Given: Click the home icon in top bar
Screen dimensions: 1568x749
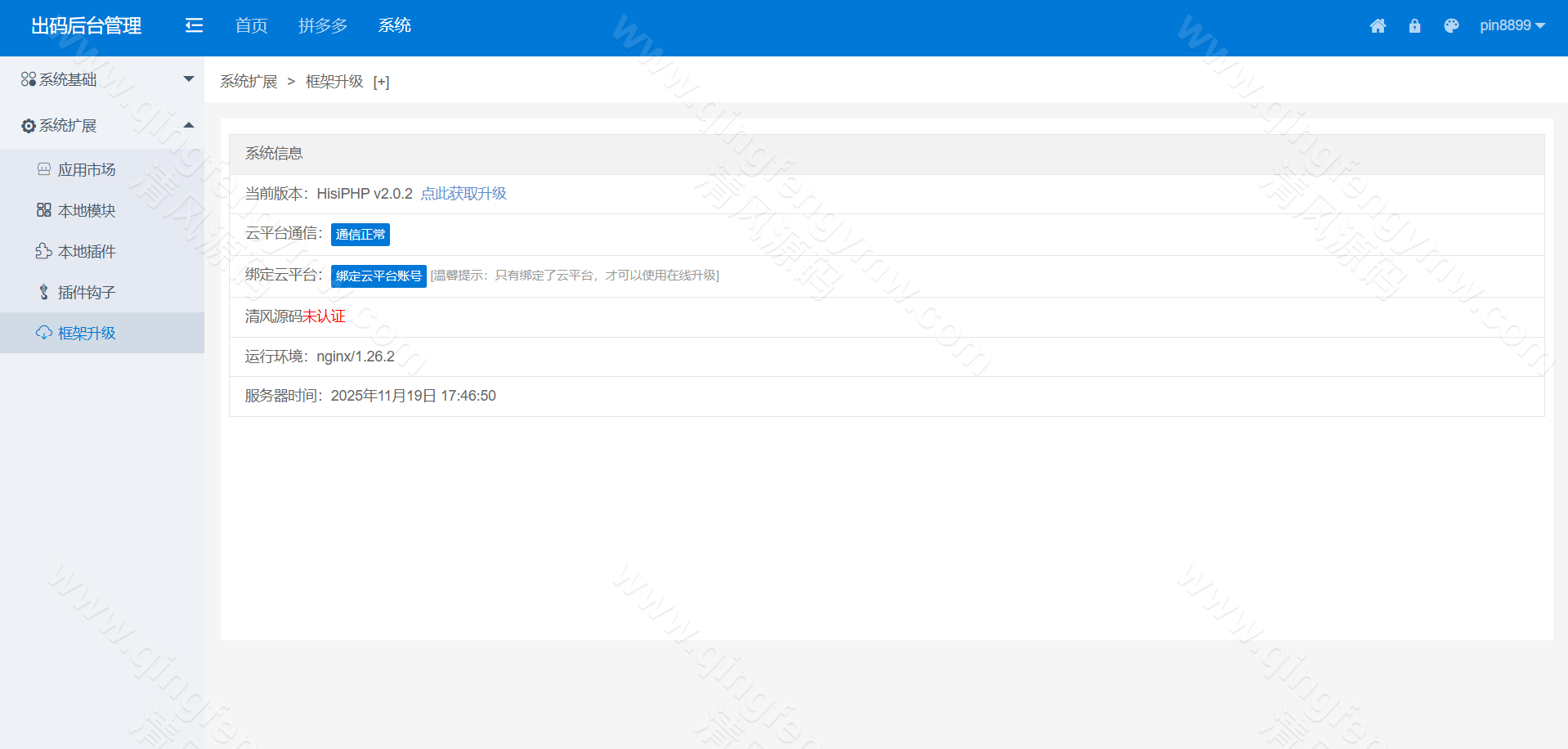Looking at the screenshot, I should pyautogui.click(x=1378, y=26).
